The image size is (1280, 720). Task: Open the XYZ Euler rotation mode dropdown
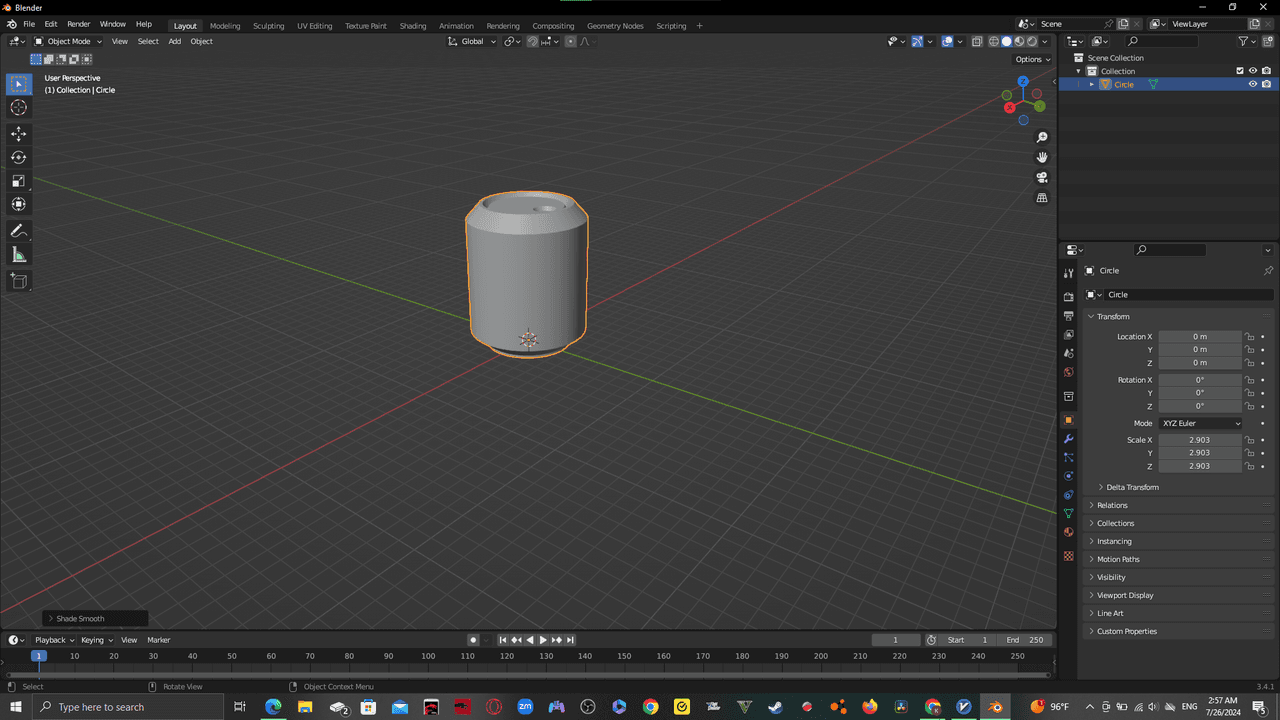(1201, 423)
